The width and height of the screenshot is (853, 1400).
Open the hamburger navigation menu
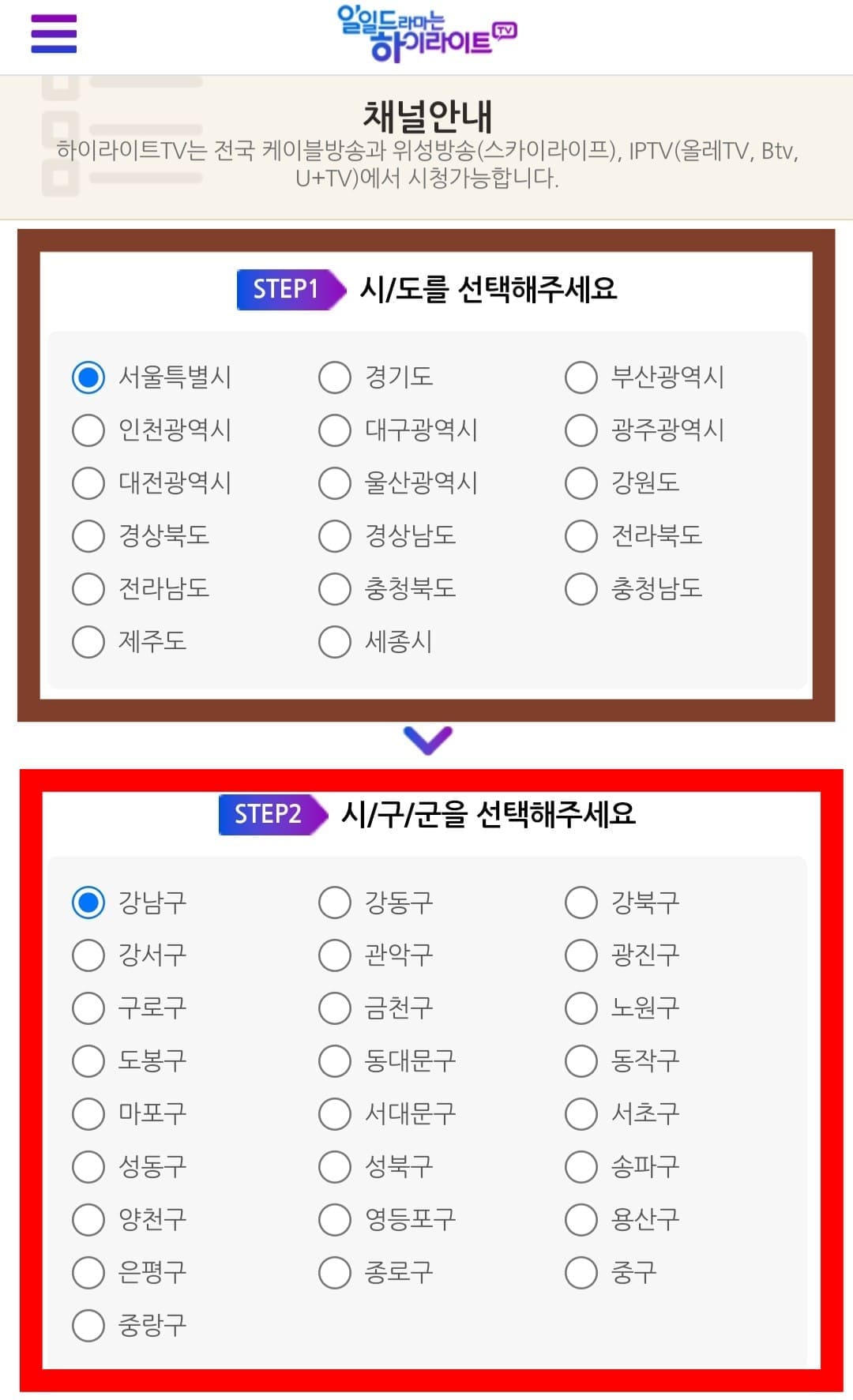[53, 35]
